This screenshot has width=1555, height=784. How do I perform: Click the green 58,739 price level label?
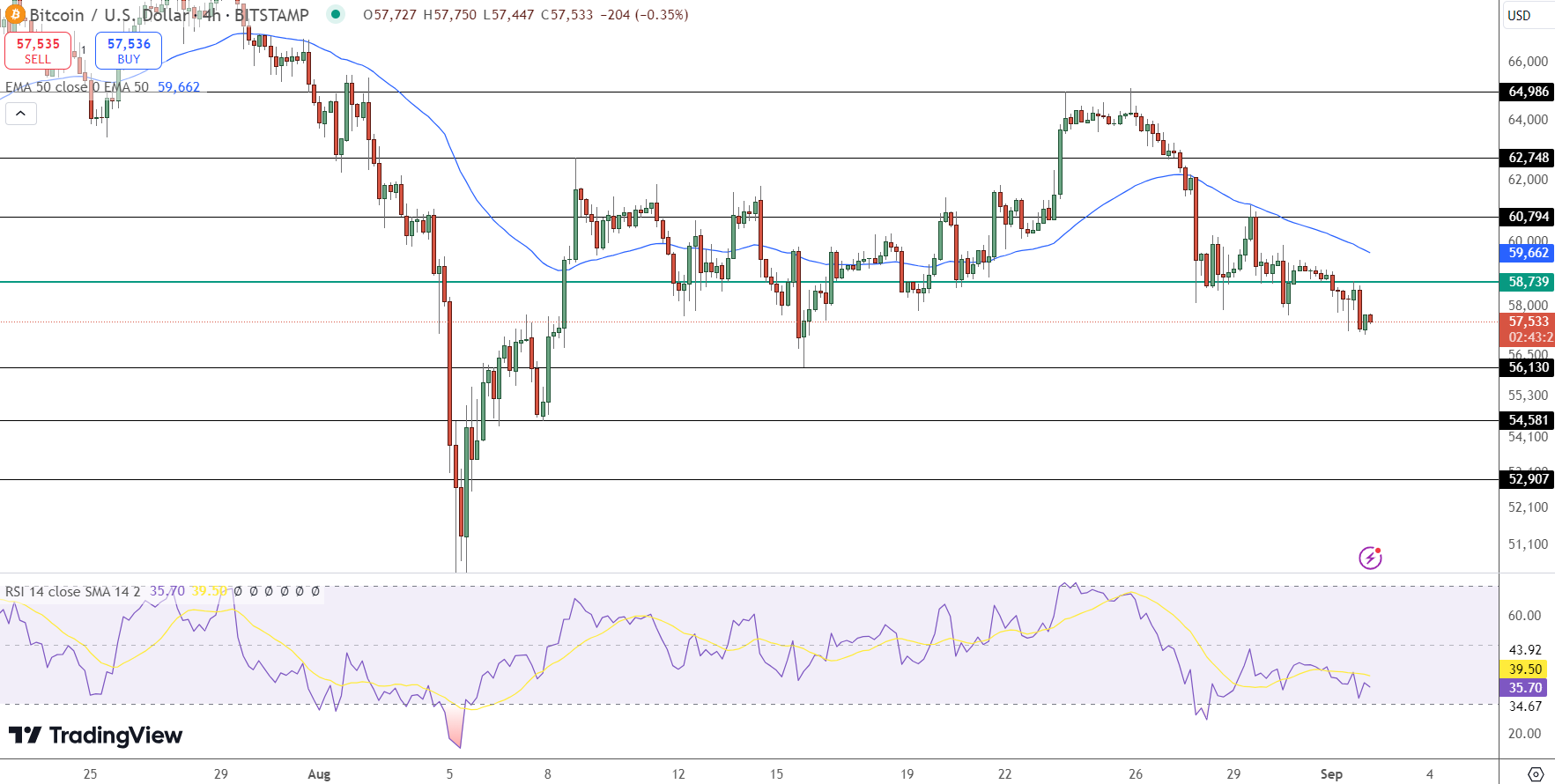pos(1527,282)
